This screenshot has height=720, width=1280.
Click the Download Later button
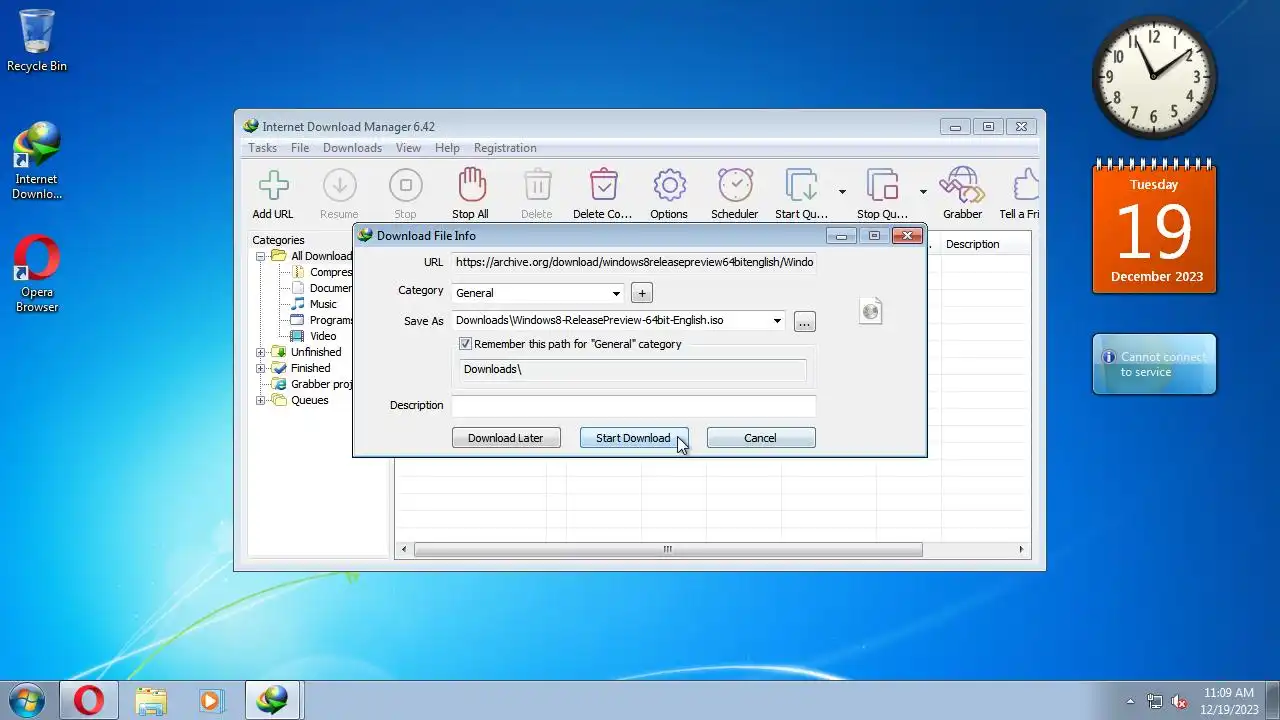coord(506,438)
